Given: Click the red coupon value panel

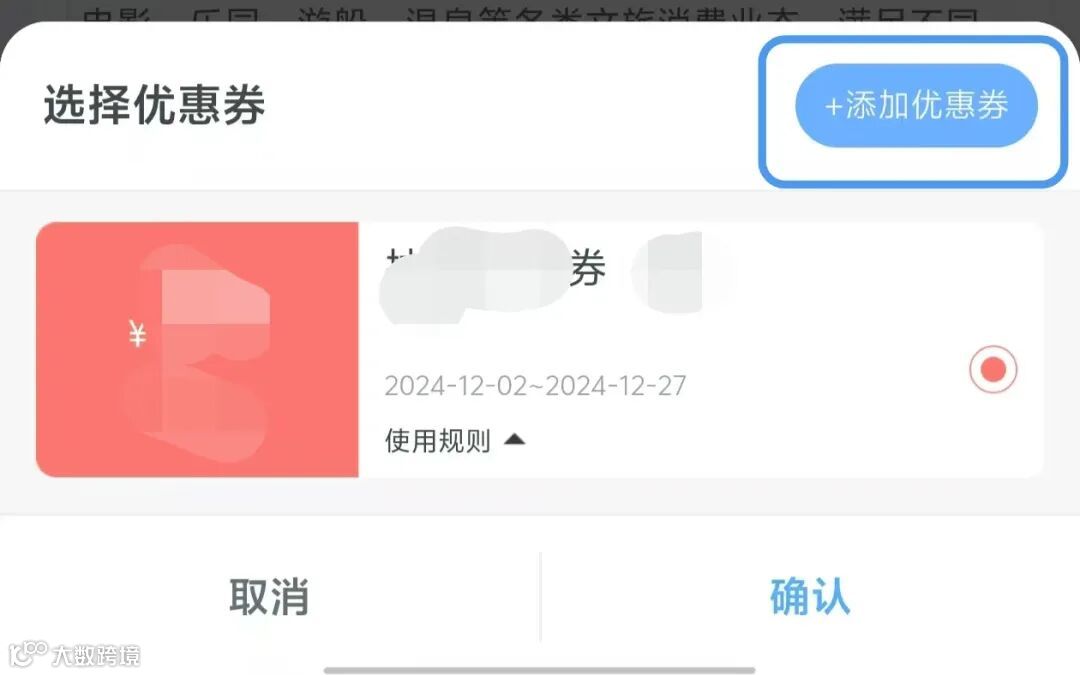Looking at the screenshot, I should pyautogui.click(x=197, y=349).
